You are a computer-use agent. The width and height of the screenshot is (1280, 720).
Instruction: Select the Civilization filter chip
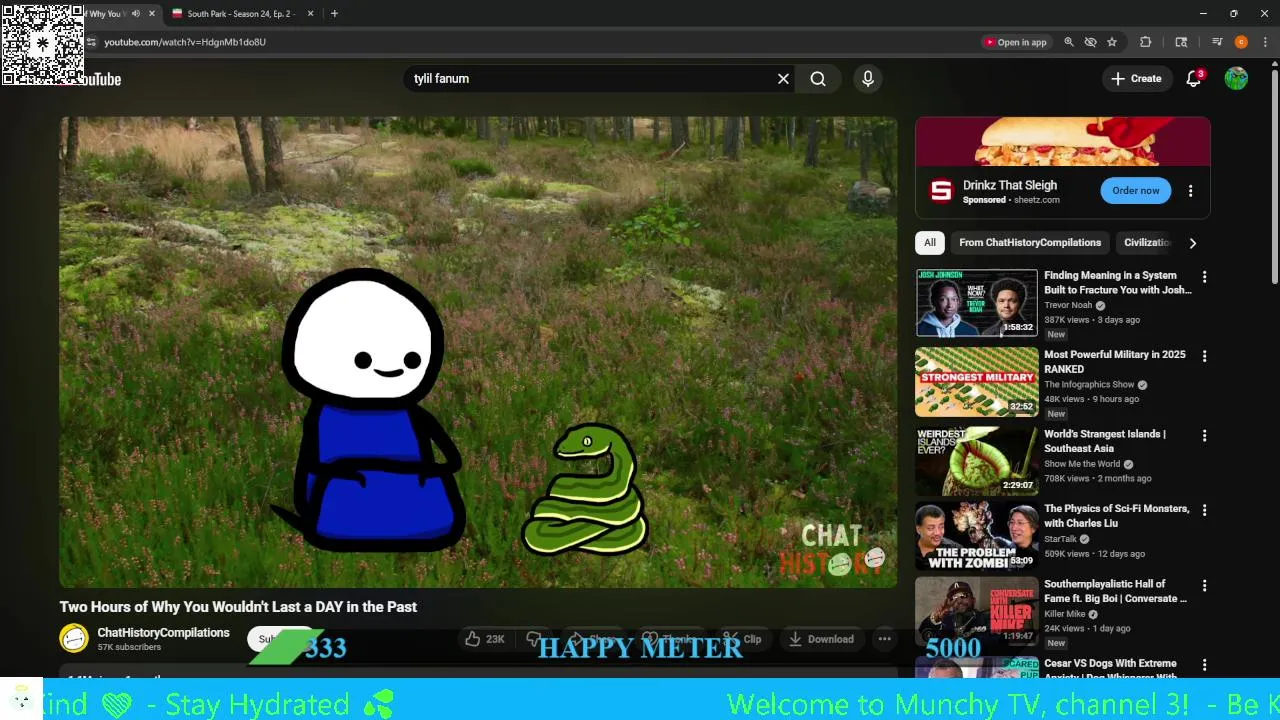tap(1146, 243)
